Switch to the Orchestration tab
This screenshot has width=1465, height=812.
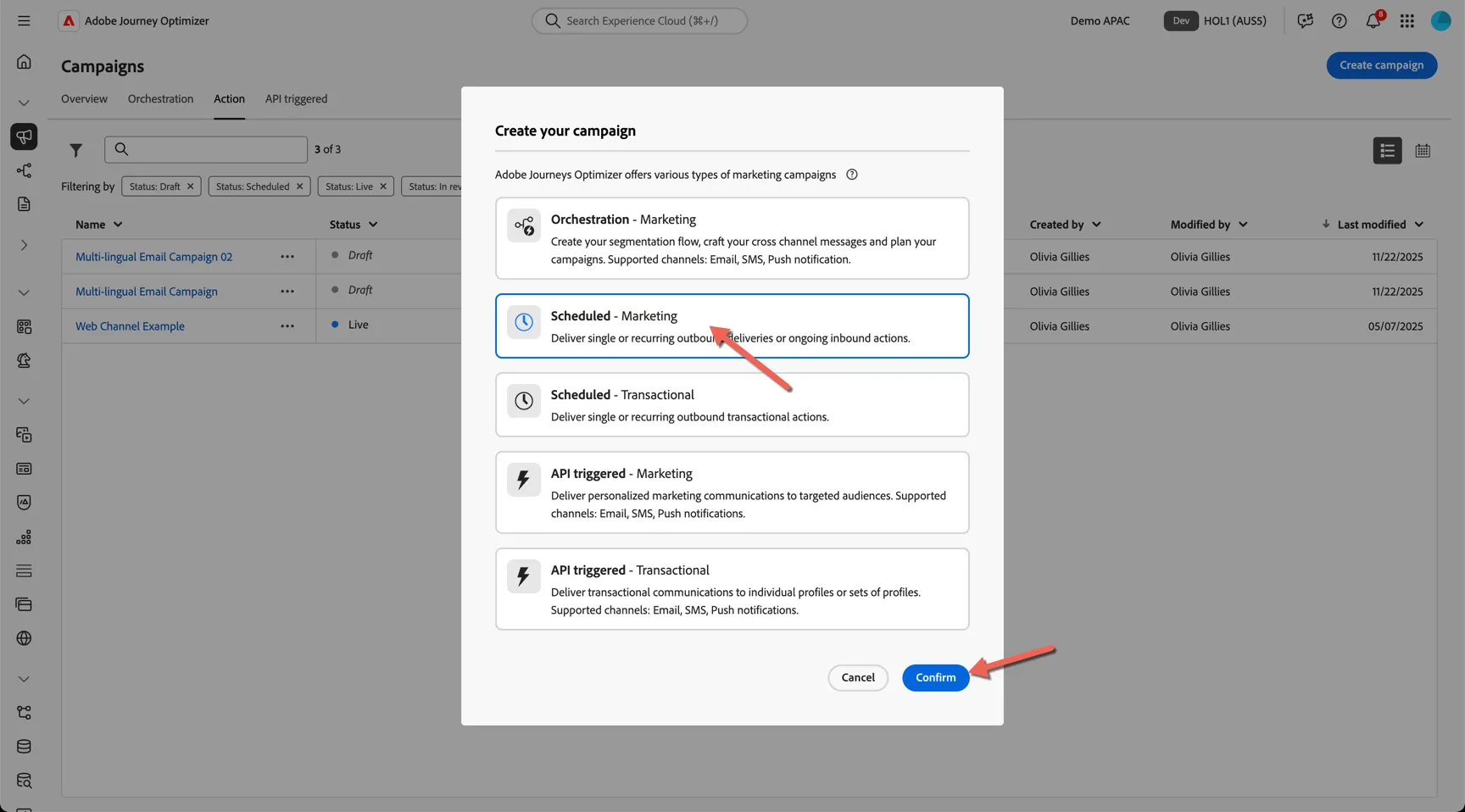pos(160,99)
